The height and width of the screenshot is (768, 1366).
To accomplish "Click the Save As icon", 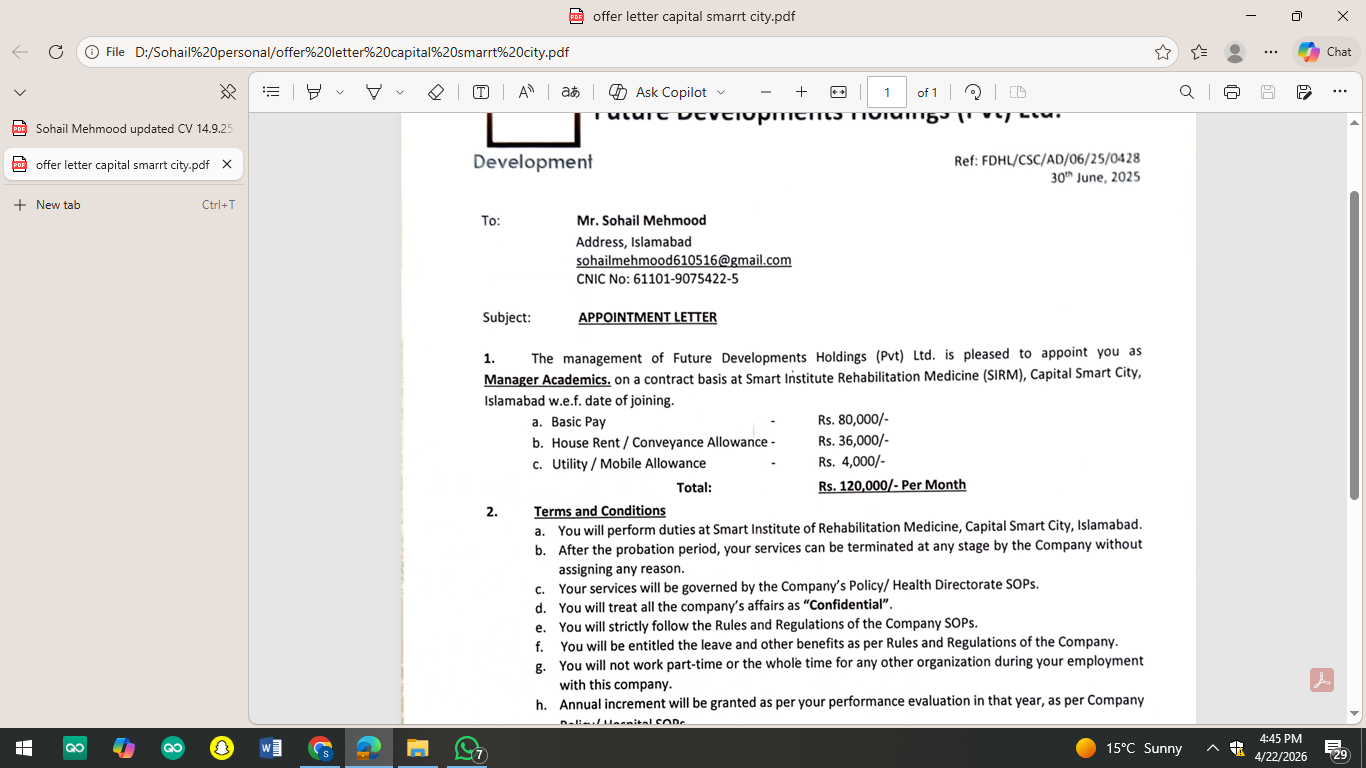I will [1304, 92].
